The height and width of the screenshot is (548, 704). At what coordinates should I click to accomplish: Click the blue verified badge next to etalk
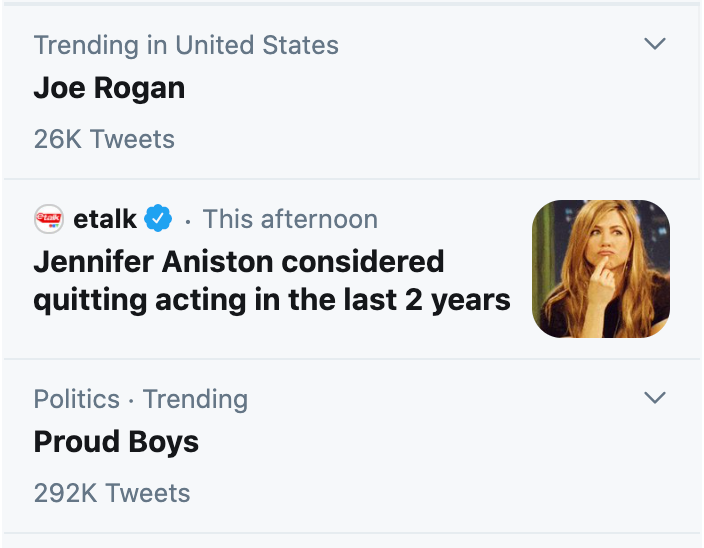click(159, 218)
